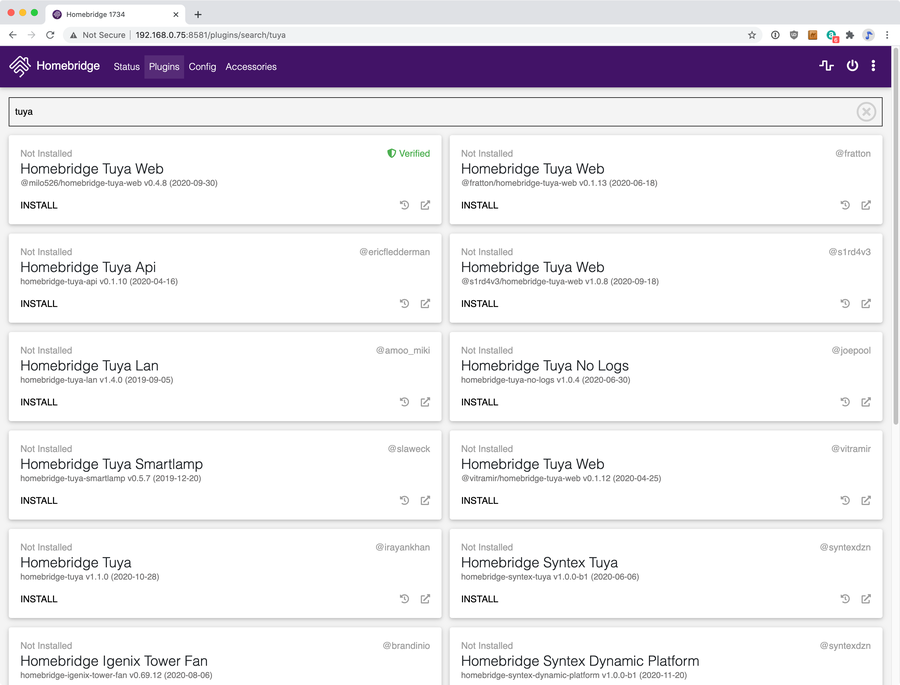
Task: Open external link for Homebridge Tuya No Logs
Action: [x=866, y=402]
